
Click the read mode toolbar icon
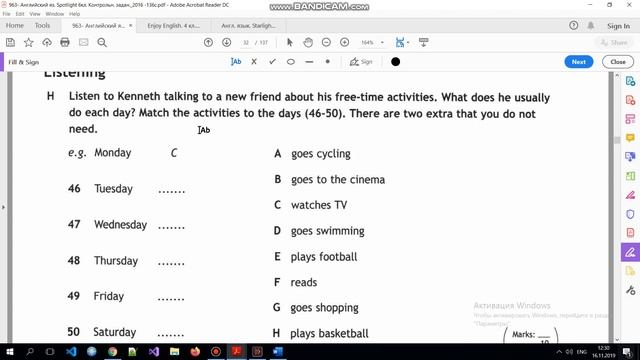(424, 42)
